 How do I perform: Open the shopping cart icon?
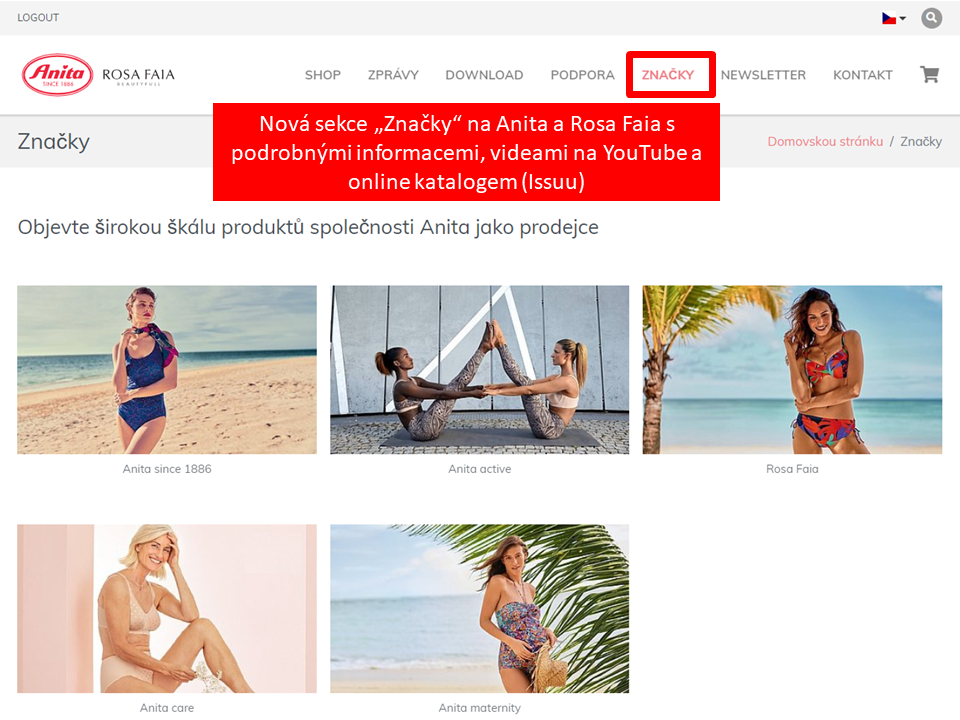[x=929, y=75]
